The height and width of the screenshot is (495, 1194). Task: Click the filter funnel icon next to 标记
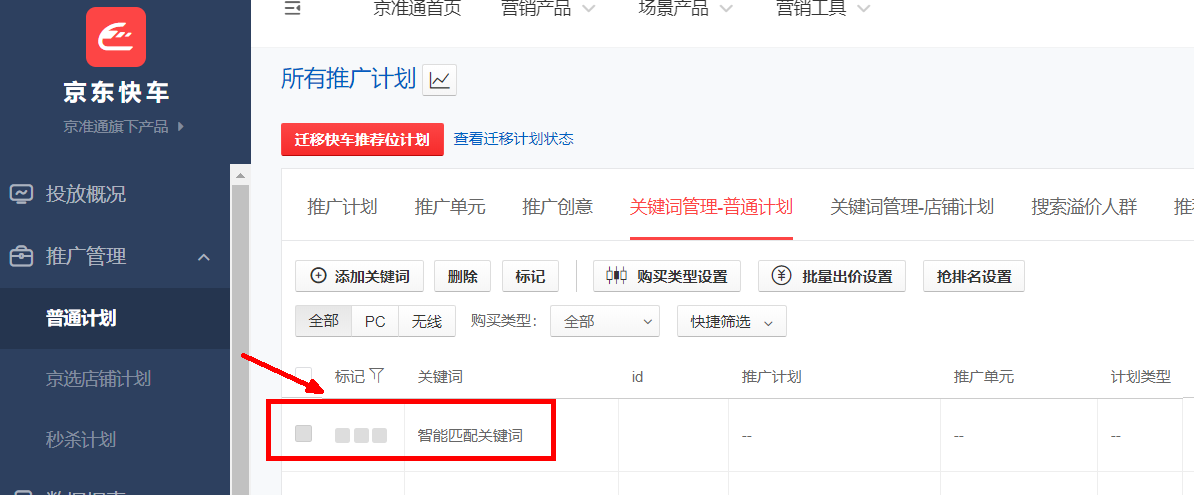[x=377, y=375]
